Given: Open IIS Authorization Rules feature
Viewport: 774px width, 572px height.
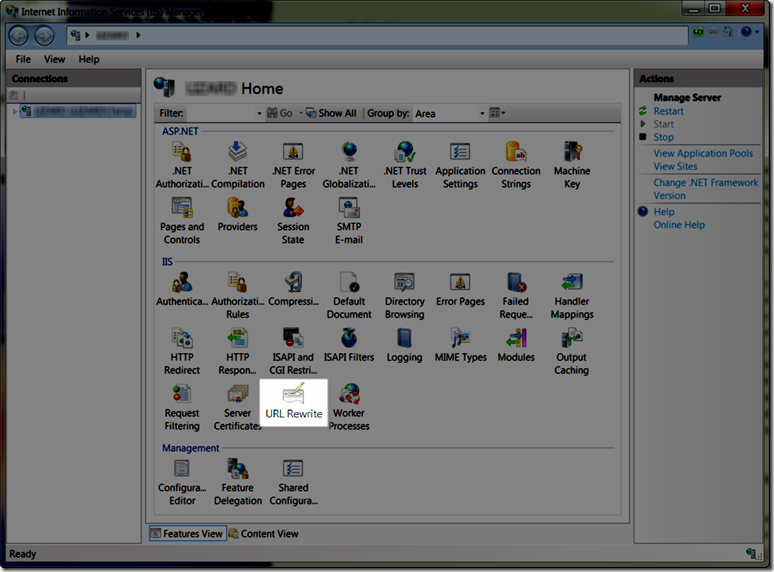Looking at the screenshot, I should (237, 295).
